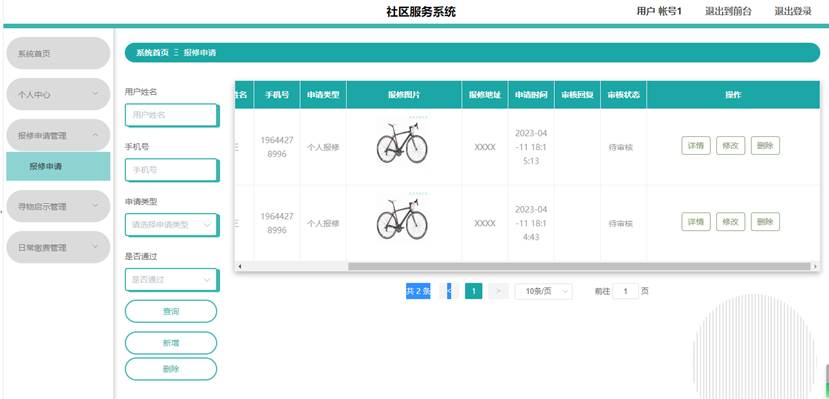Click the 用户 帐号1 label
Viewport: 829px width, 399px height.
(x=659, y=11)
